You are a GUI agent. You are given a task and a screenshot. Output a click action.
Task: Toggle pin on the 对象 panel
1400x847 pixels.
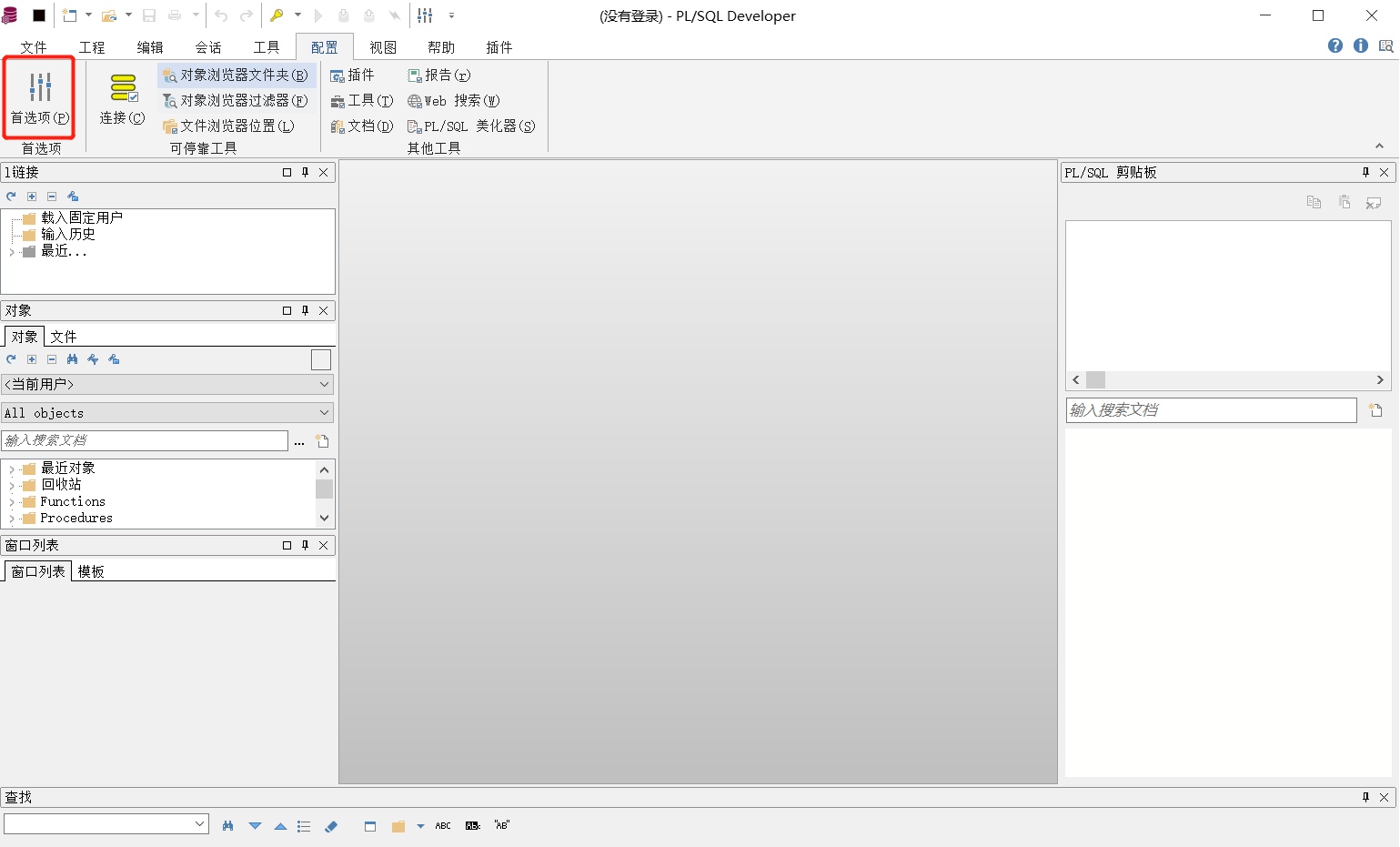(305, 310)
